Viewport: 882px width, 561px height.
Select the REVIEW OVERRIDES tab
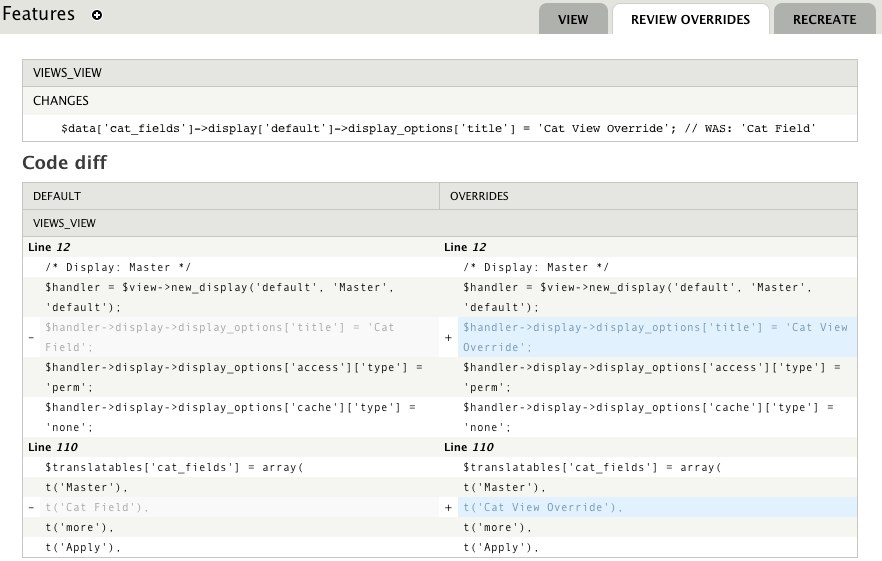(x=690, y=19)
